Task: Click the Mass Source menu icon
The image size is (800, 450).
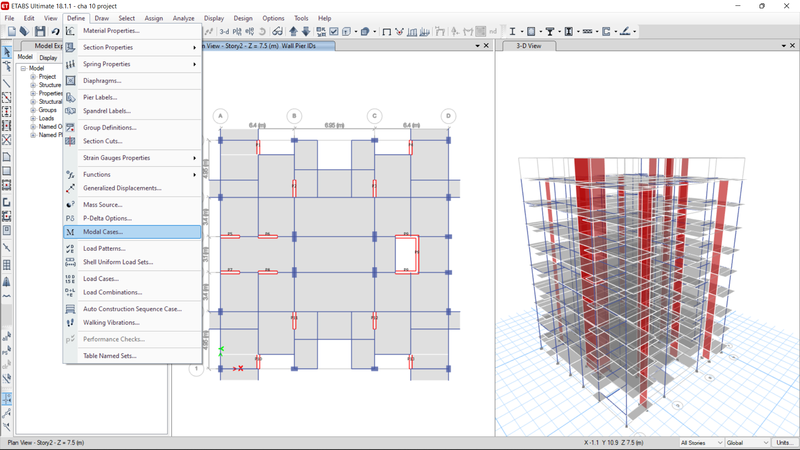Action: pos(70,205)
